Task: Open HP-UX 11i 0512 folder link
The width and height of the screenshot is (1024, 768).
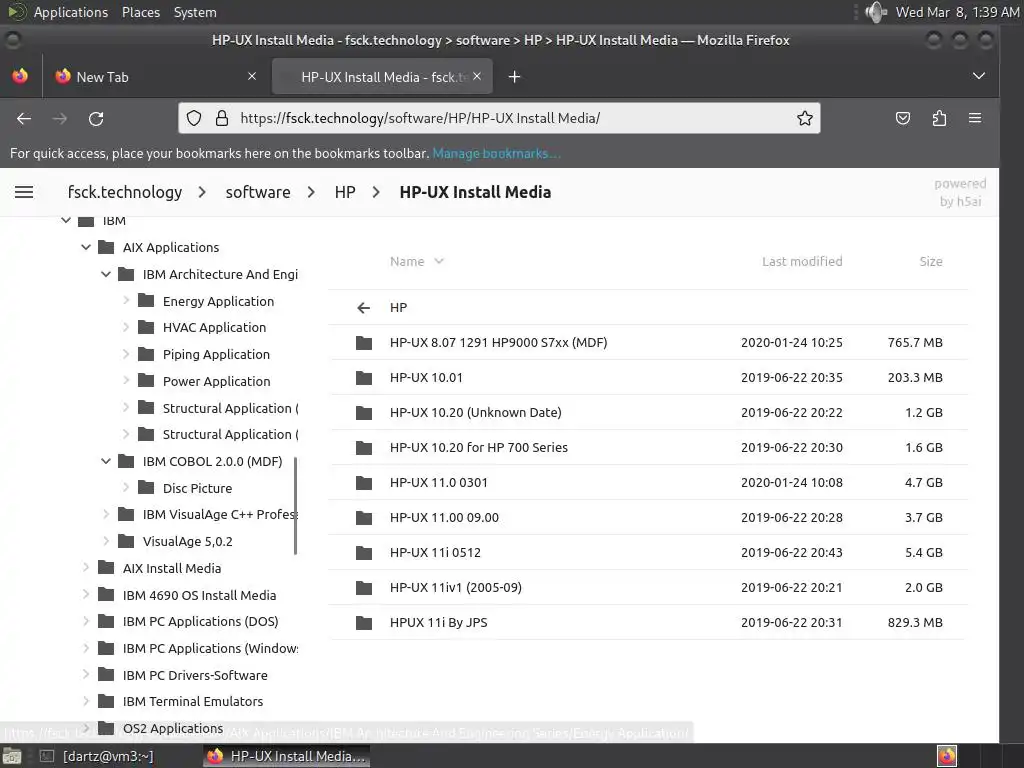Action: tap(435, 552)
